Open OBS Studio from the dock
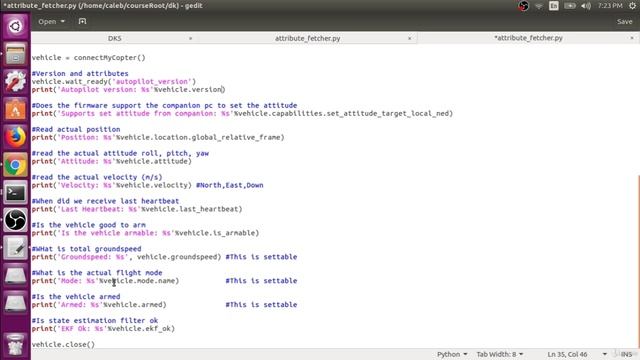Screen dimensions: 640x360 click(x=15, y=220)
